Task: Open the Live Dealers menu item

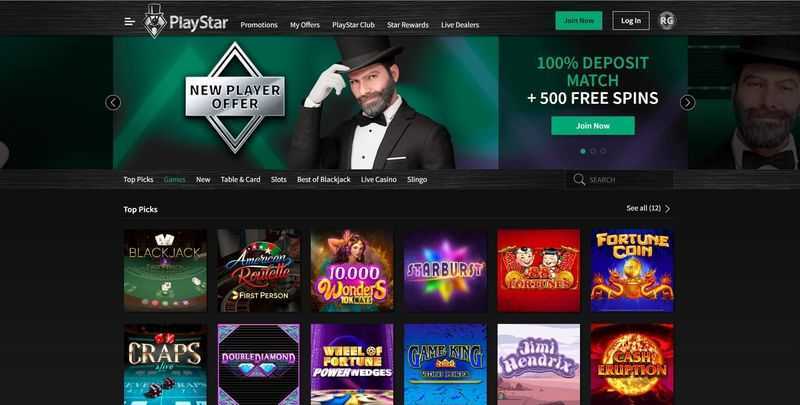Action: click(x=460, y=24)
